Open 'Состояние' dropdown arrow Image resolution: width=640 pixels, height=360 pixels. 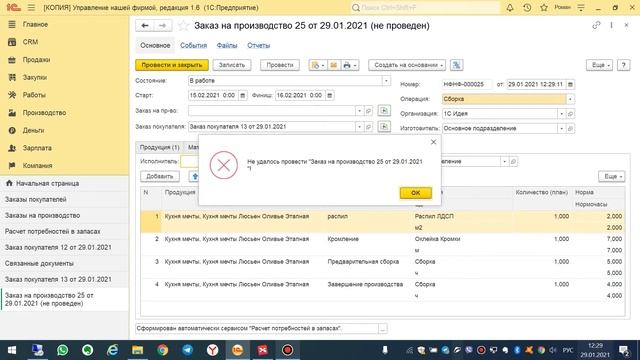[386, 80]
